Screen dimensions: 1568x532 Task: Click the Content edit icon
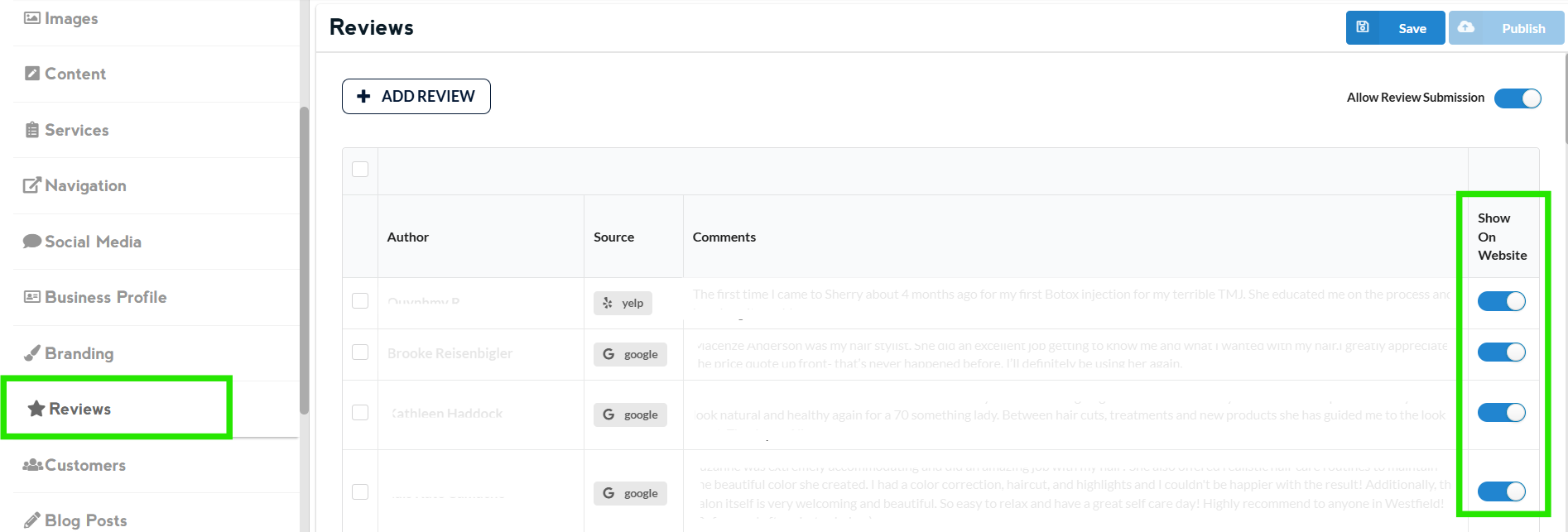coord(32,74)
